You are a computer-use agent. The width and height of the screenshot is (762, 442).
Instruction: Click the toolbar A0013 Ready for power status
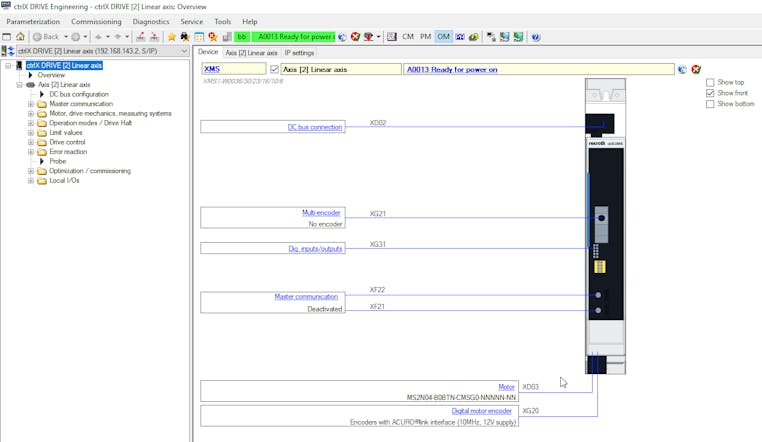pos(294,36)
